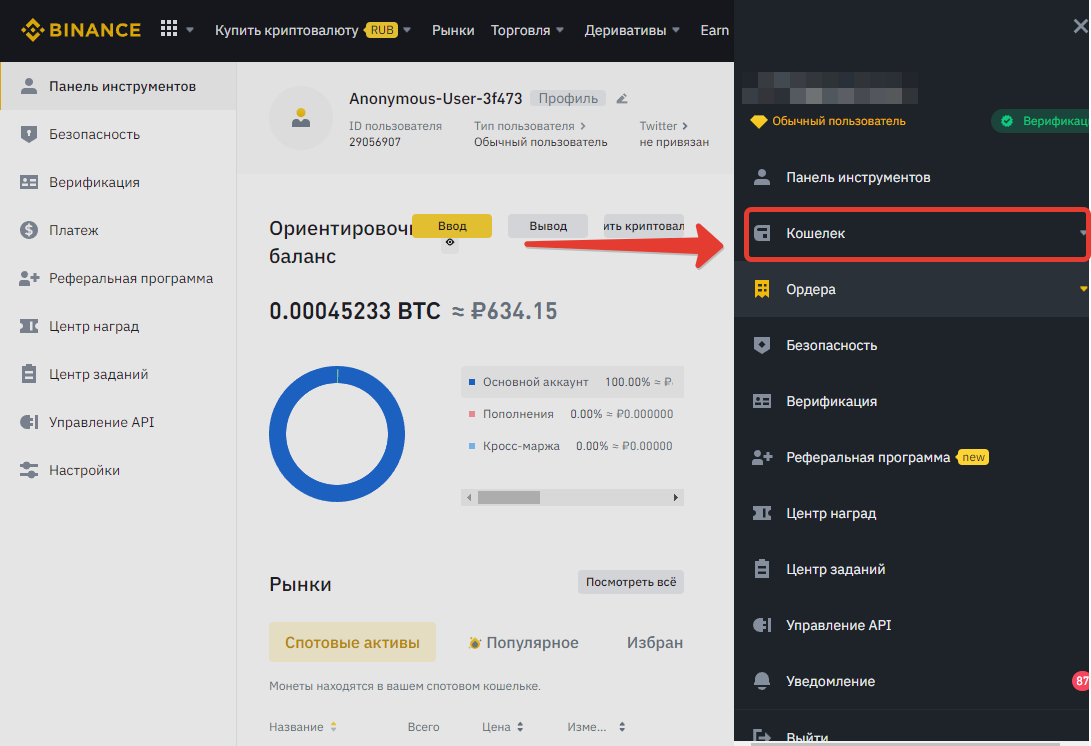Click the ID card icon in dark side panel

click(x=762, y=402)
